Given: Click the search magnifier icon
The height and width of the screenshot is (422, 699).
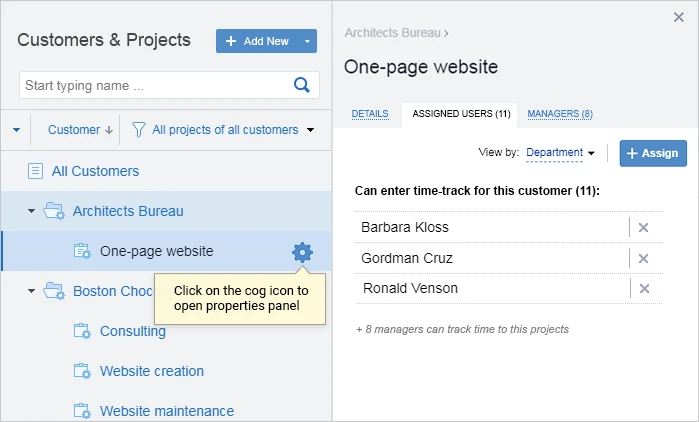Looking at the screenshot, I should click(302, 85).
